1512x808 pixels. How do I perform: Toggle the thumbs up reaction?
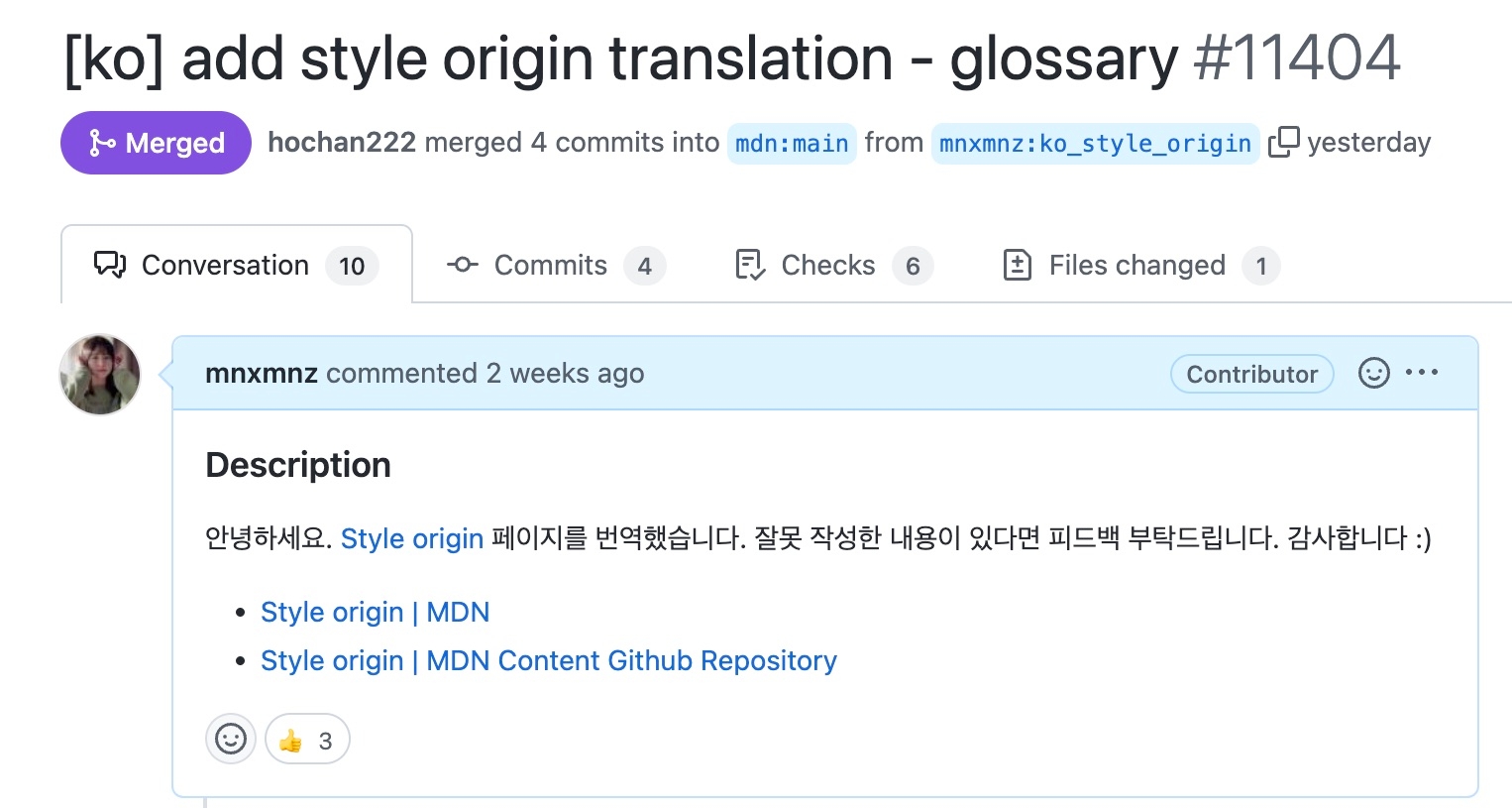tap(307, 740)
